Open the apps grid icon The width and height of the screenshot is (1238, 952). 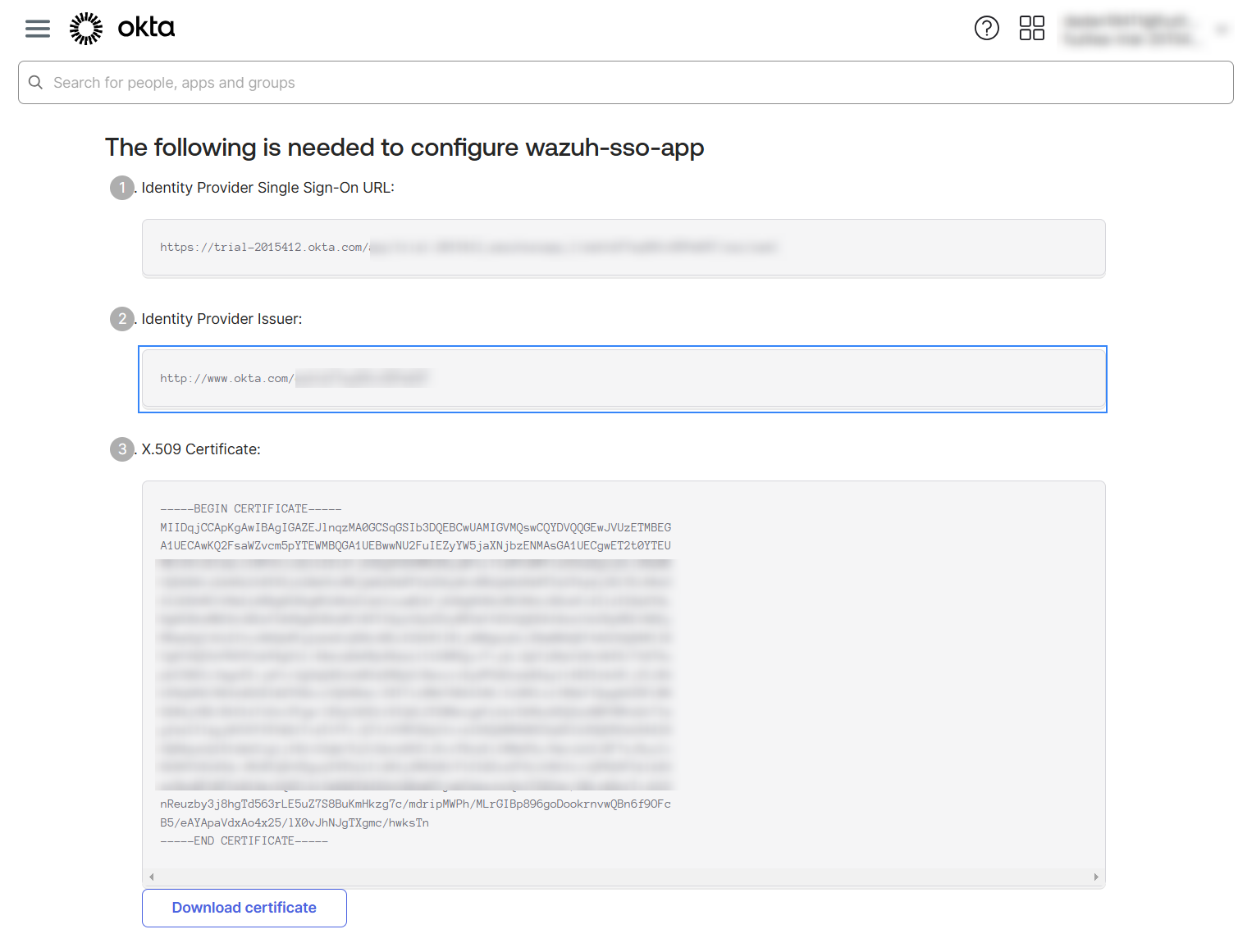click(1031, 28)
